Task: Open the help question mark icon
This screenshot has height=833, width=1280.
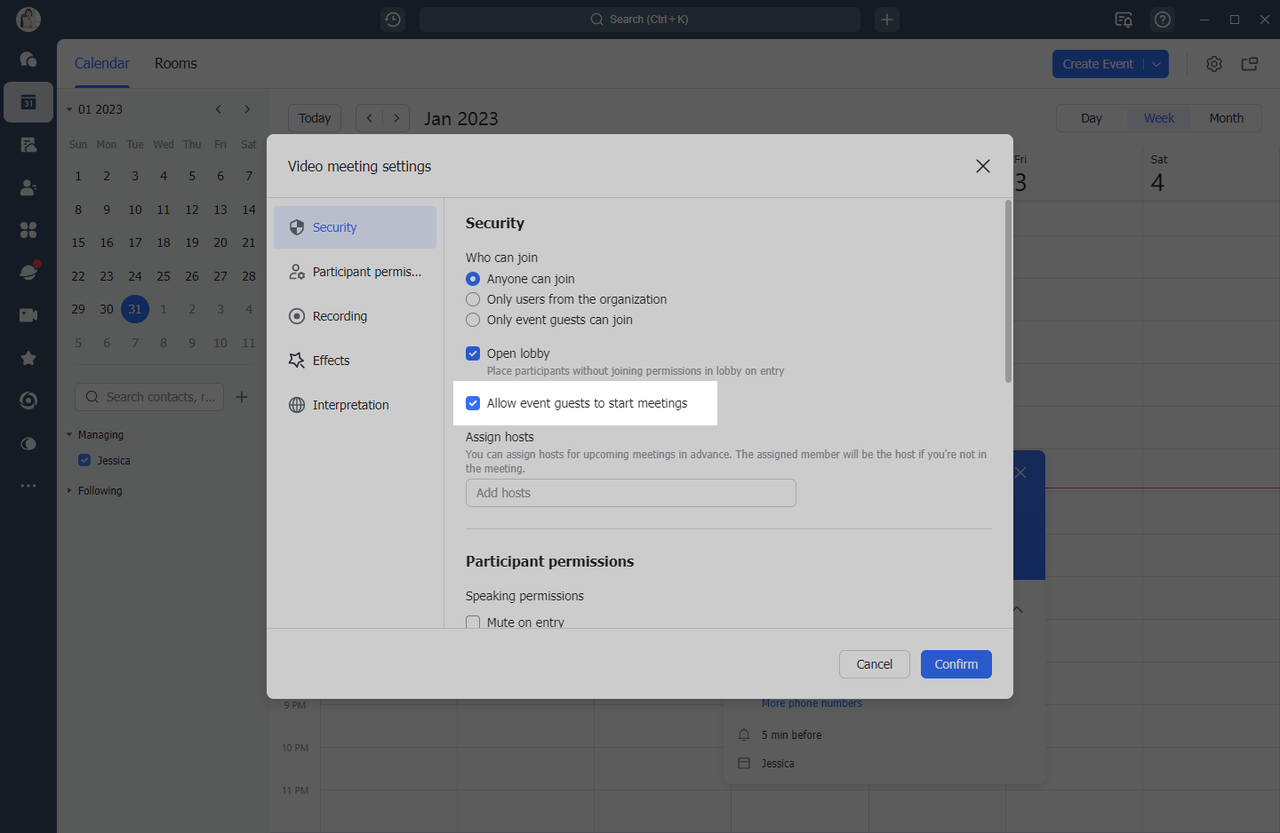Action: click(x=1162, y=19)
